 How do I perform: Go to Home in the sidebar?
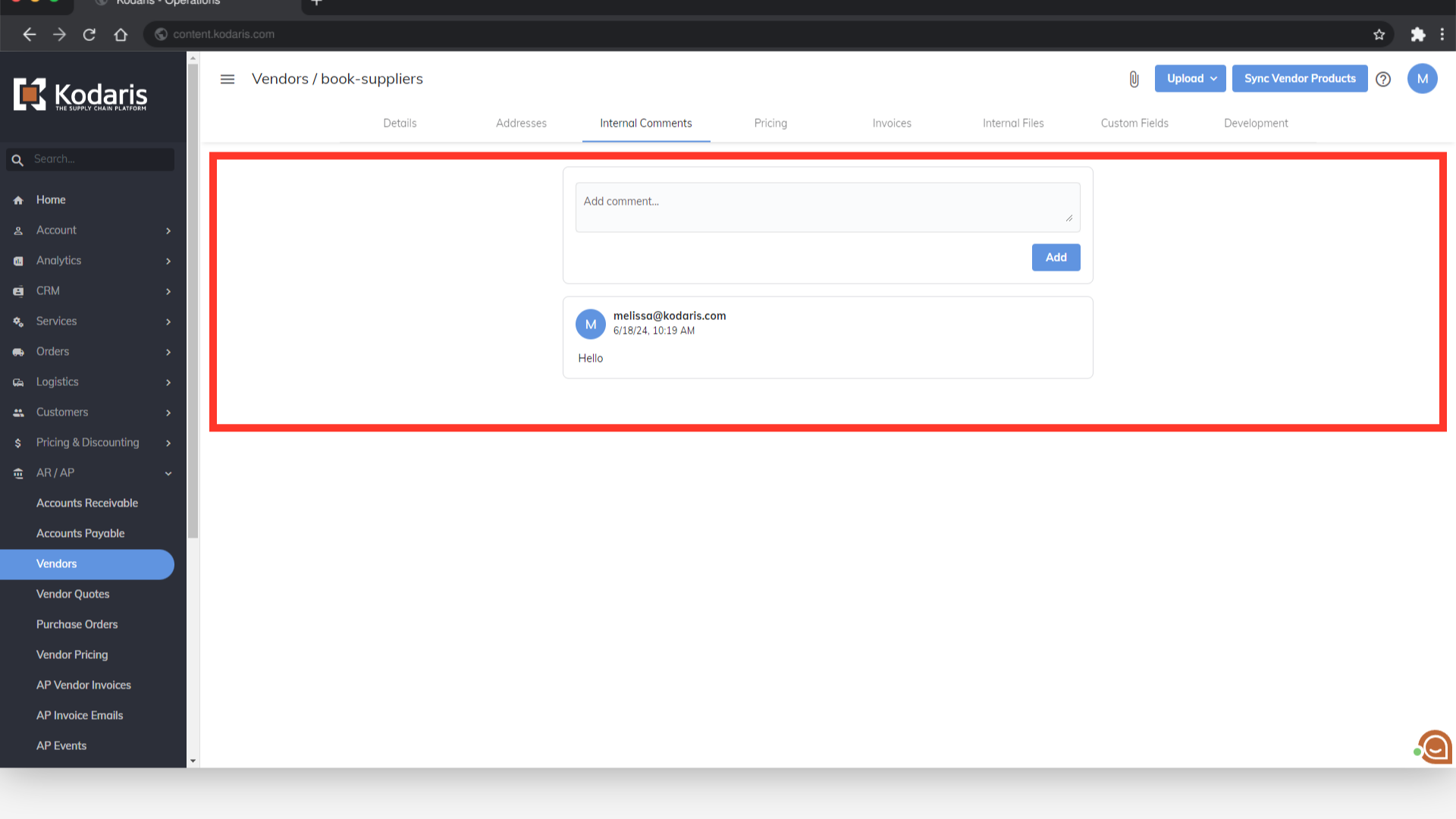51,199
